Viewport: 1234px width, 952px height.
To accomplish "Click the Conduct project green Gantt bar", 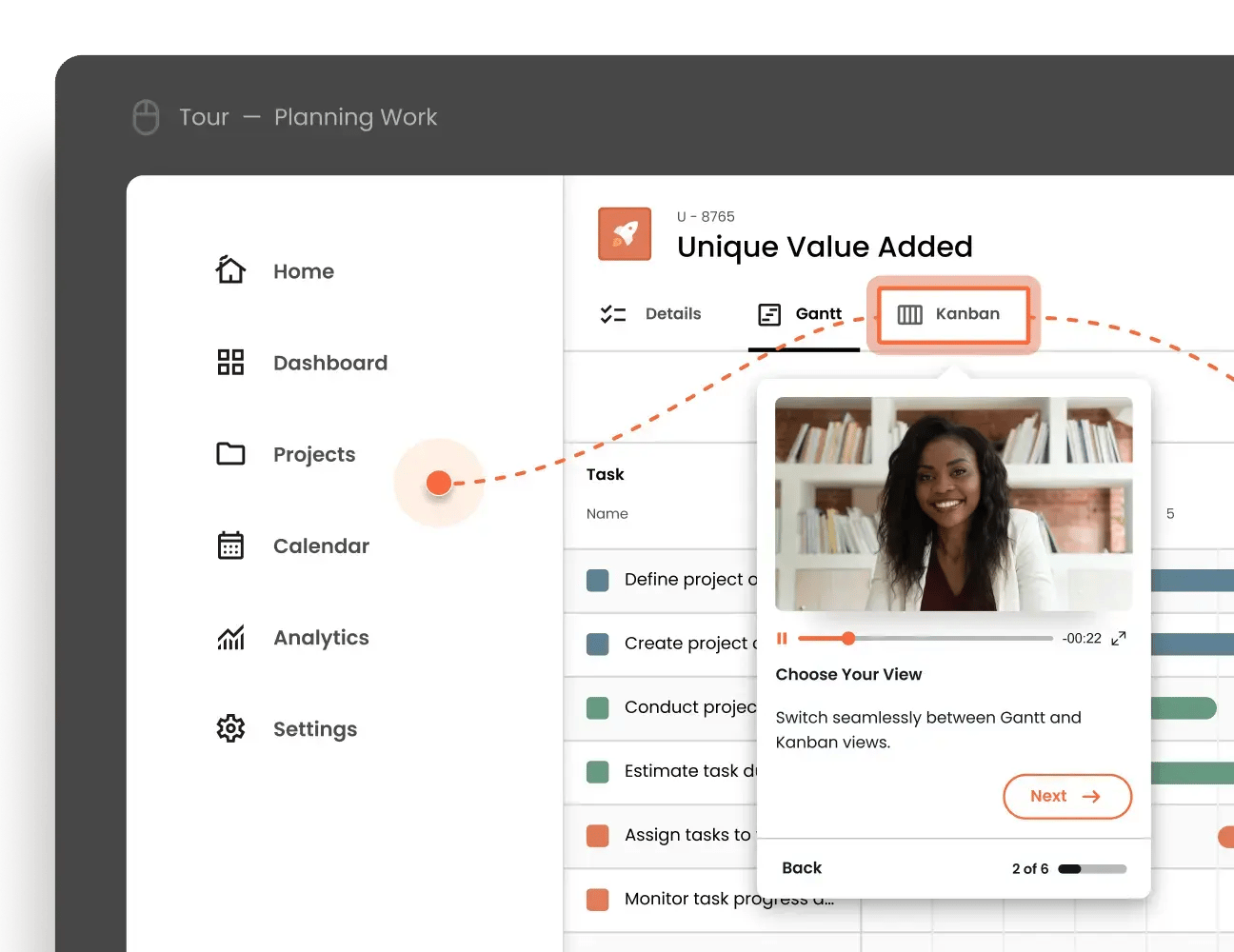I will pos(1184,708).
